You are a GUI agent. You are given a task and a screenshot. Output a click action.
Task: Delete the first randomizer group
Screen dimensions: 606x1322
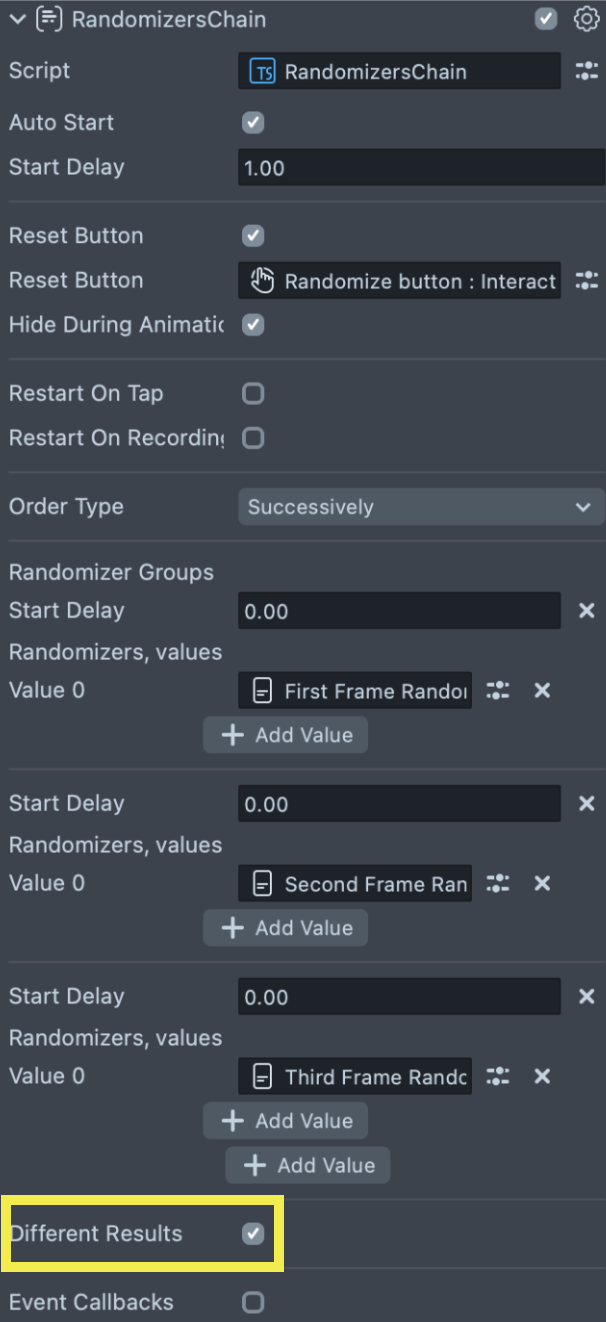587,610
